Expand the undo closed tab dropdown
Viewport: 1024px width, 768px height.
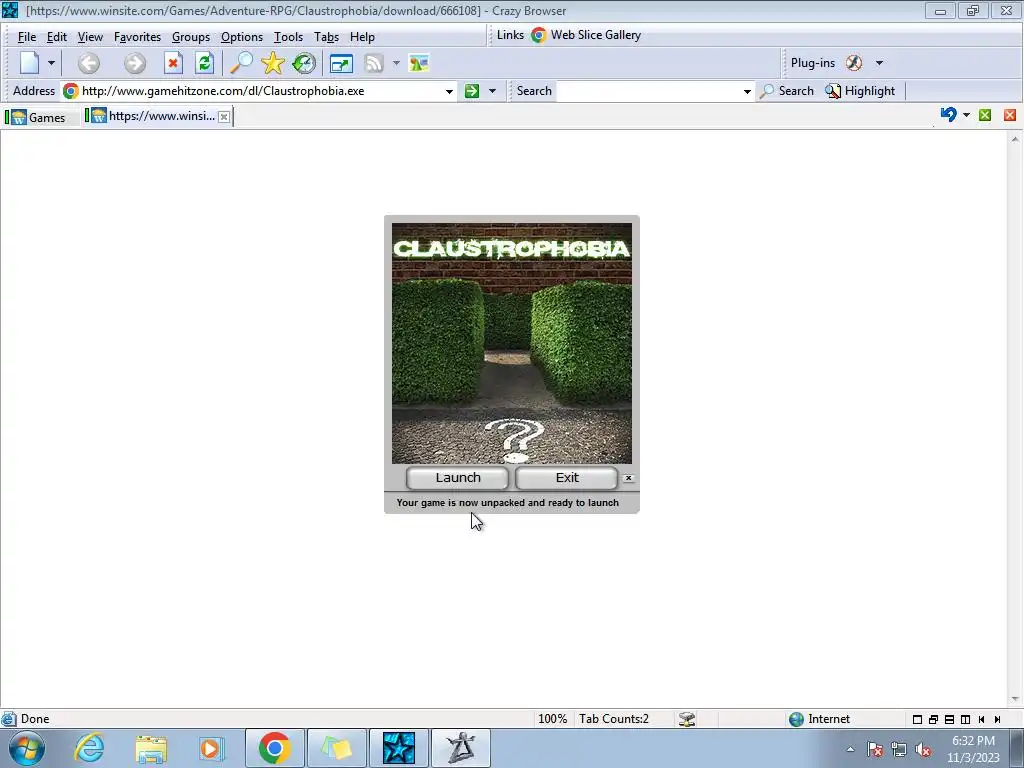click(x=967, y=116)
